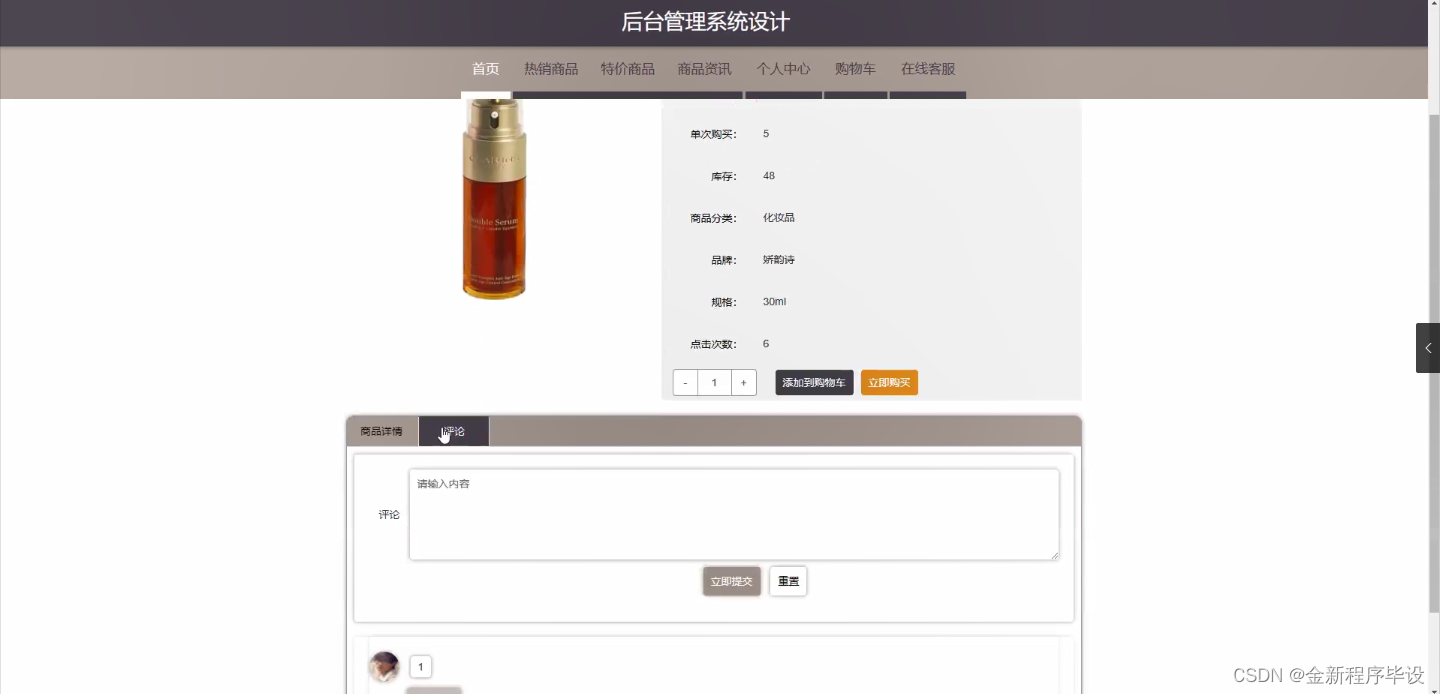Click the orange 立即购买 buy-now button

point(888,382)
